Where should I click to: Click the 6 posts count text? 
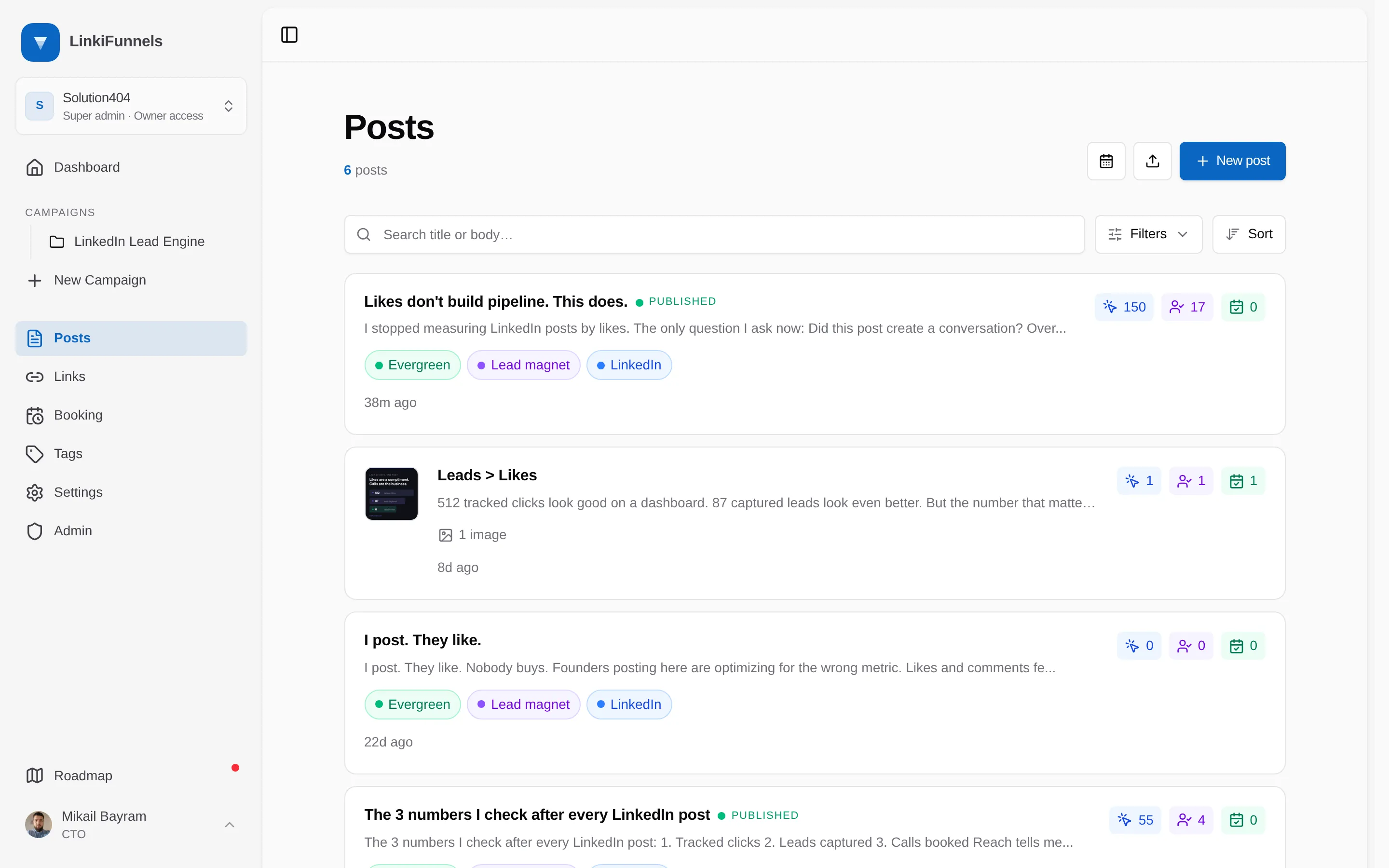(365, 171)
